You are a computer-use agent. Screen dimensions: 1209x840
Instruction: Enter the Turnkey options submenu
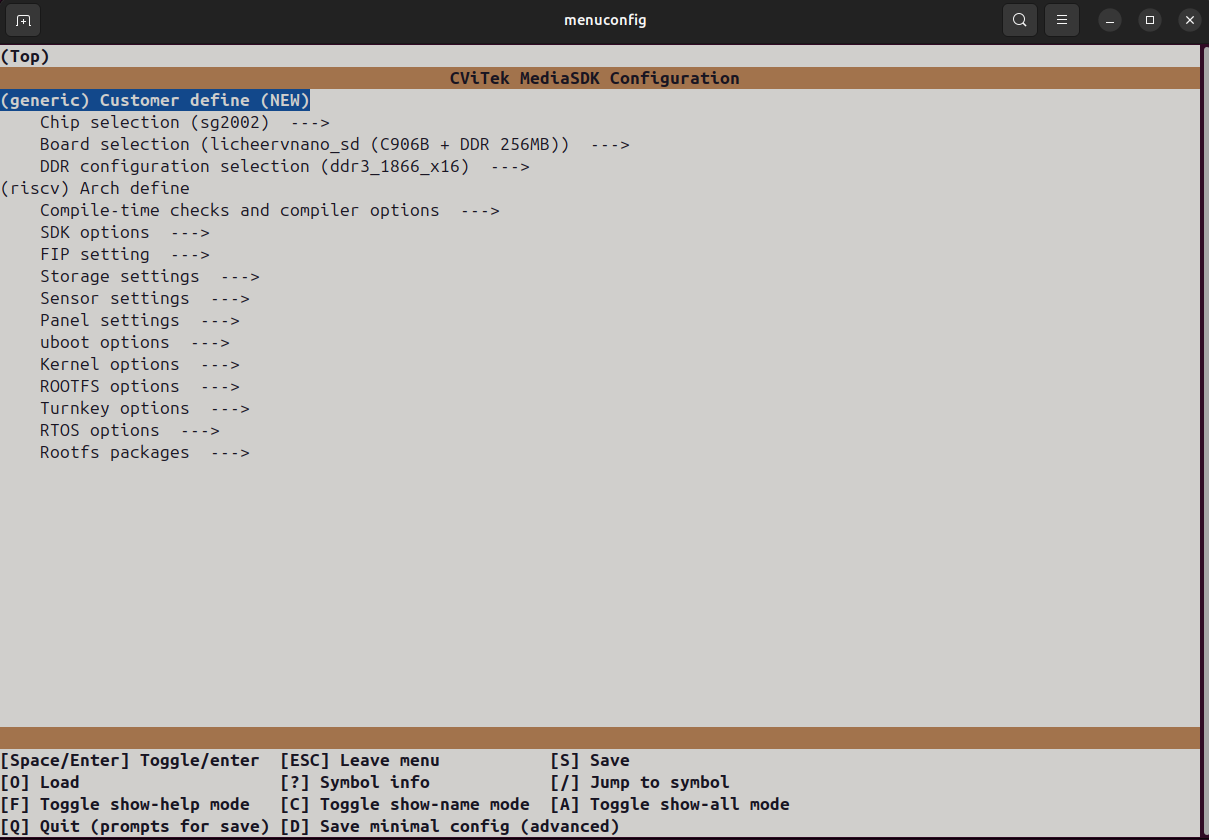point(145,408)
